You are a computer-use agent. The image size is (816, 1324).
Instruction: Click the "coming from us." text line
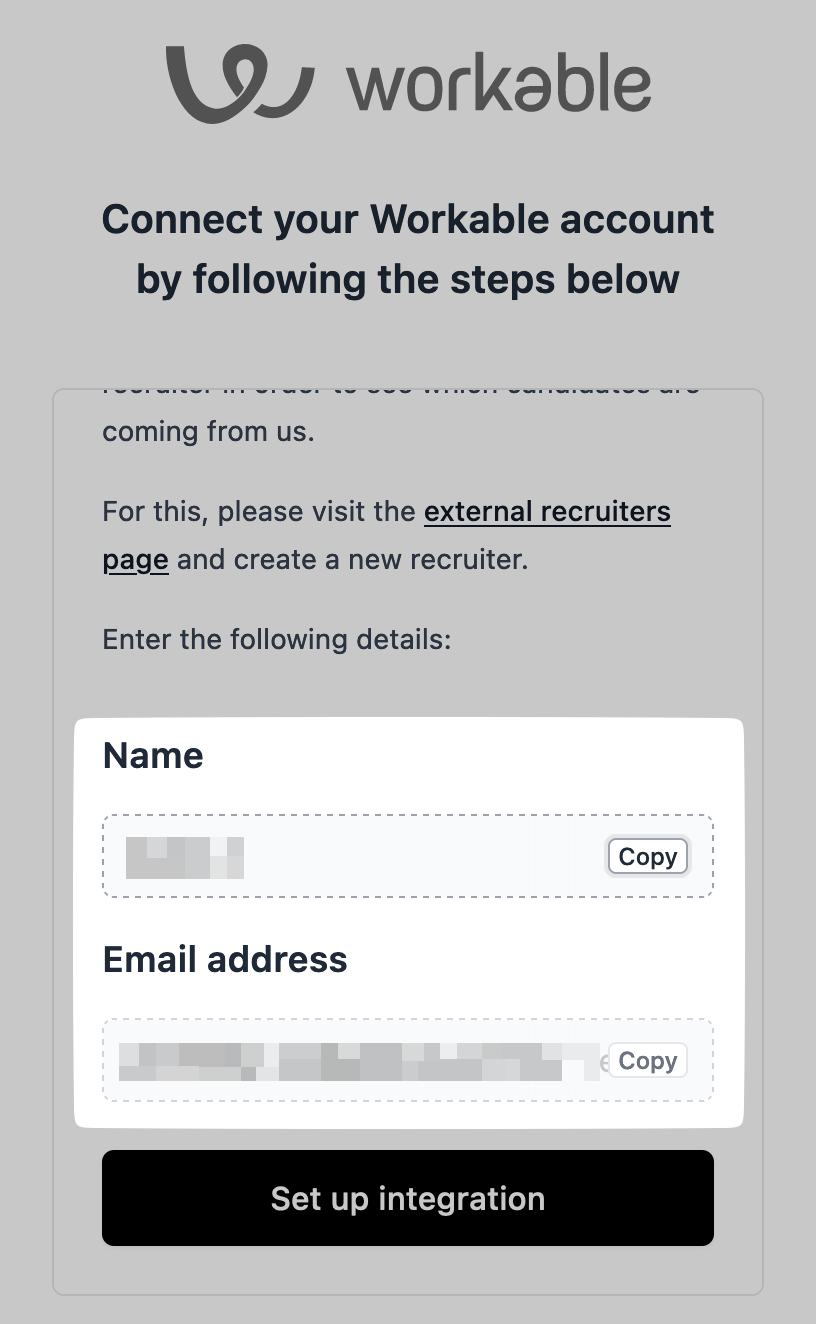[208, 433]
